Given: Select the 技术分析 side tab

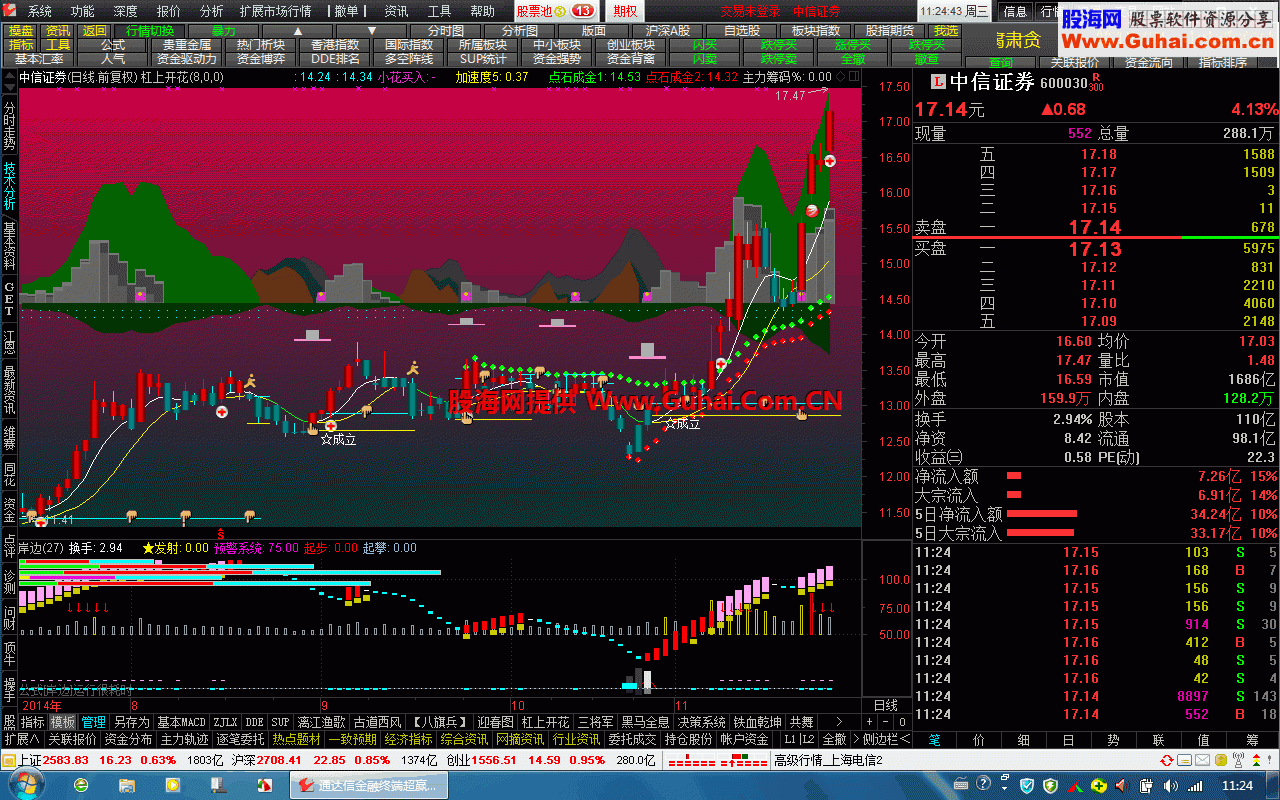Looking at the screenshot, I should pyautogui.click(x=9, y=185).
